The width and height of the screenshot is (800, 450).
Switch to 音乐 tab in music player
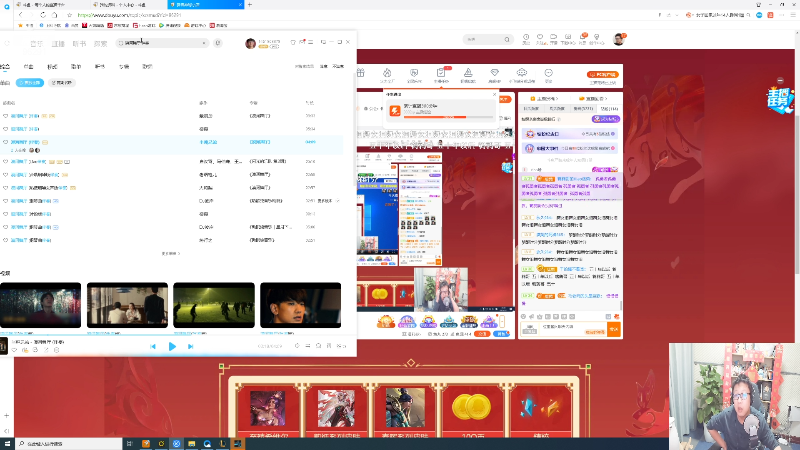[36, 44]
